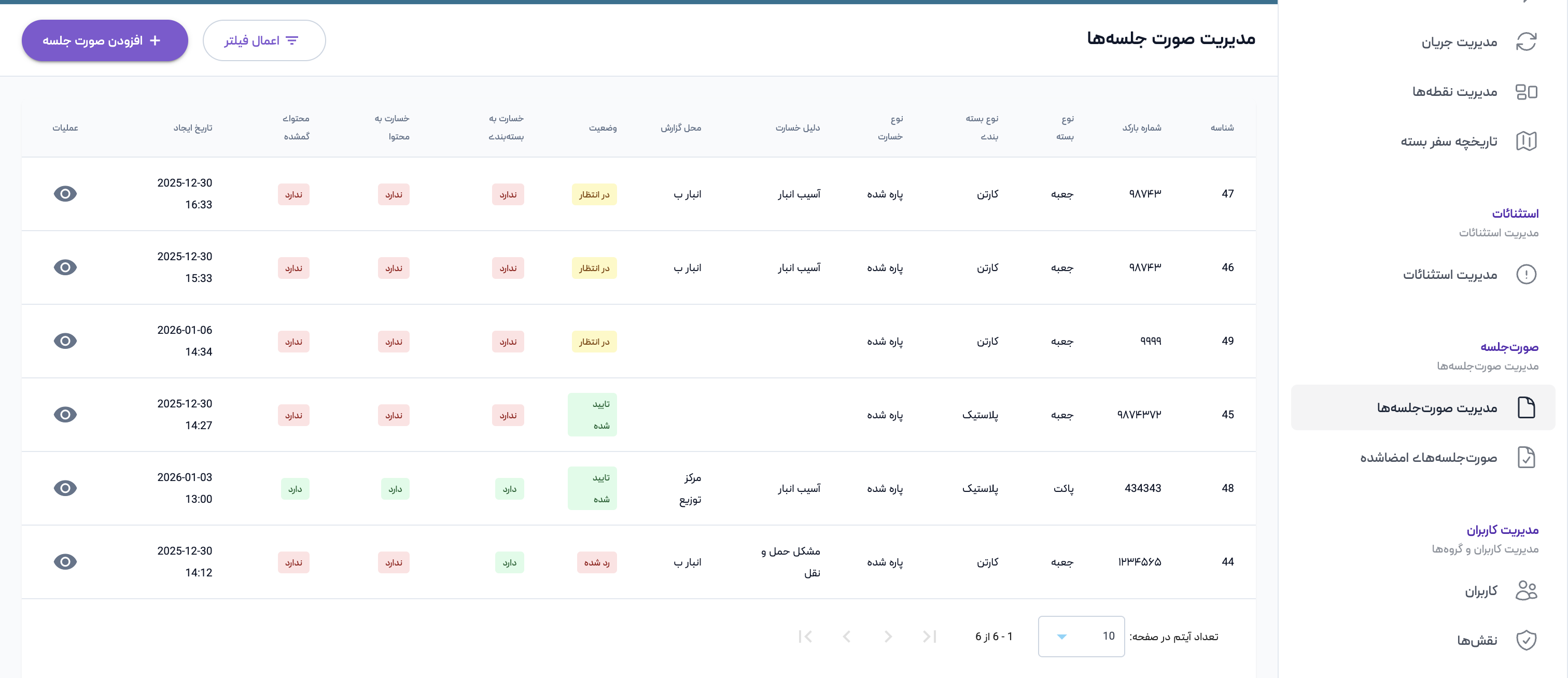Open the points management sidebar icon

click(x=1525, y=92)
